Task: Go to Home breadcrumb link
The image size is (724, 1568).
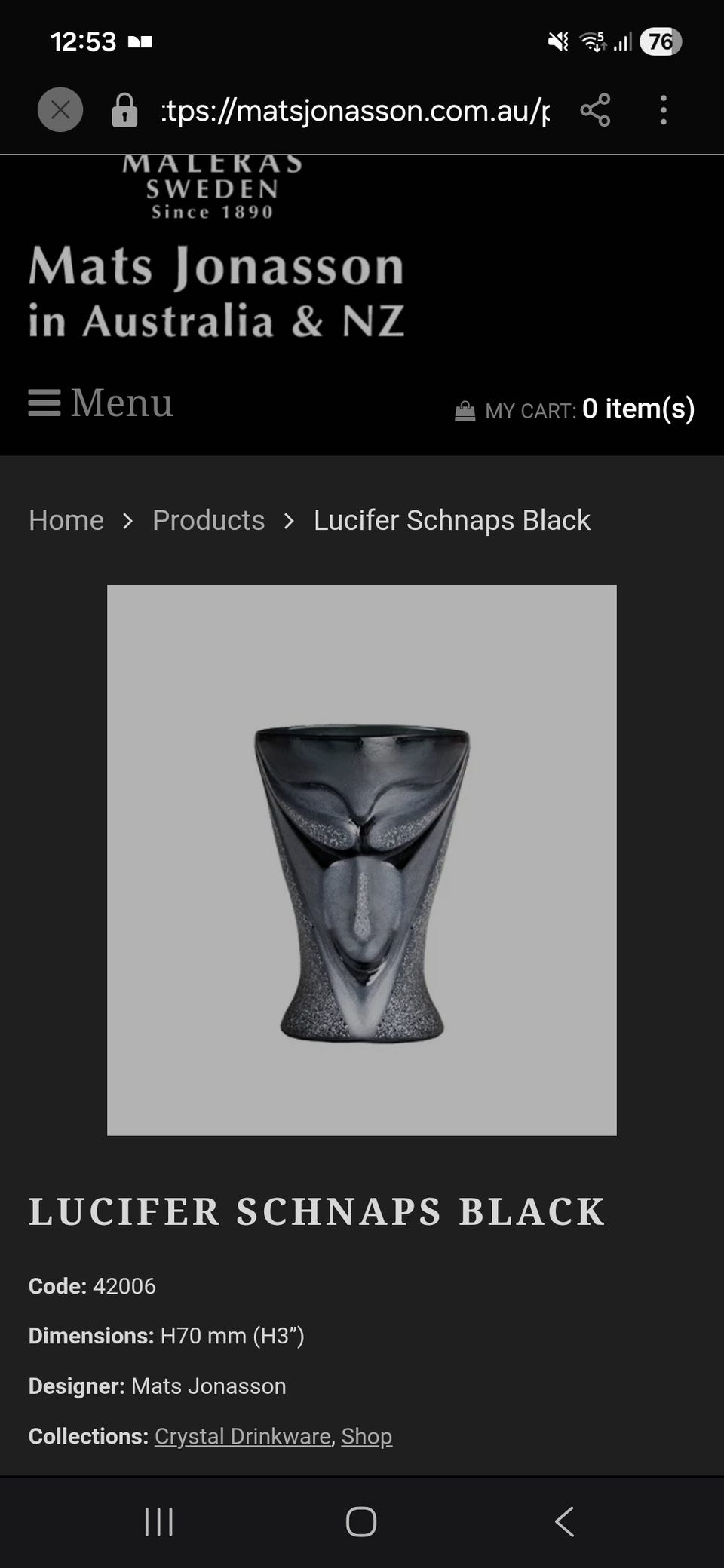Action: pyautogui.click(x=66, y=520)
